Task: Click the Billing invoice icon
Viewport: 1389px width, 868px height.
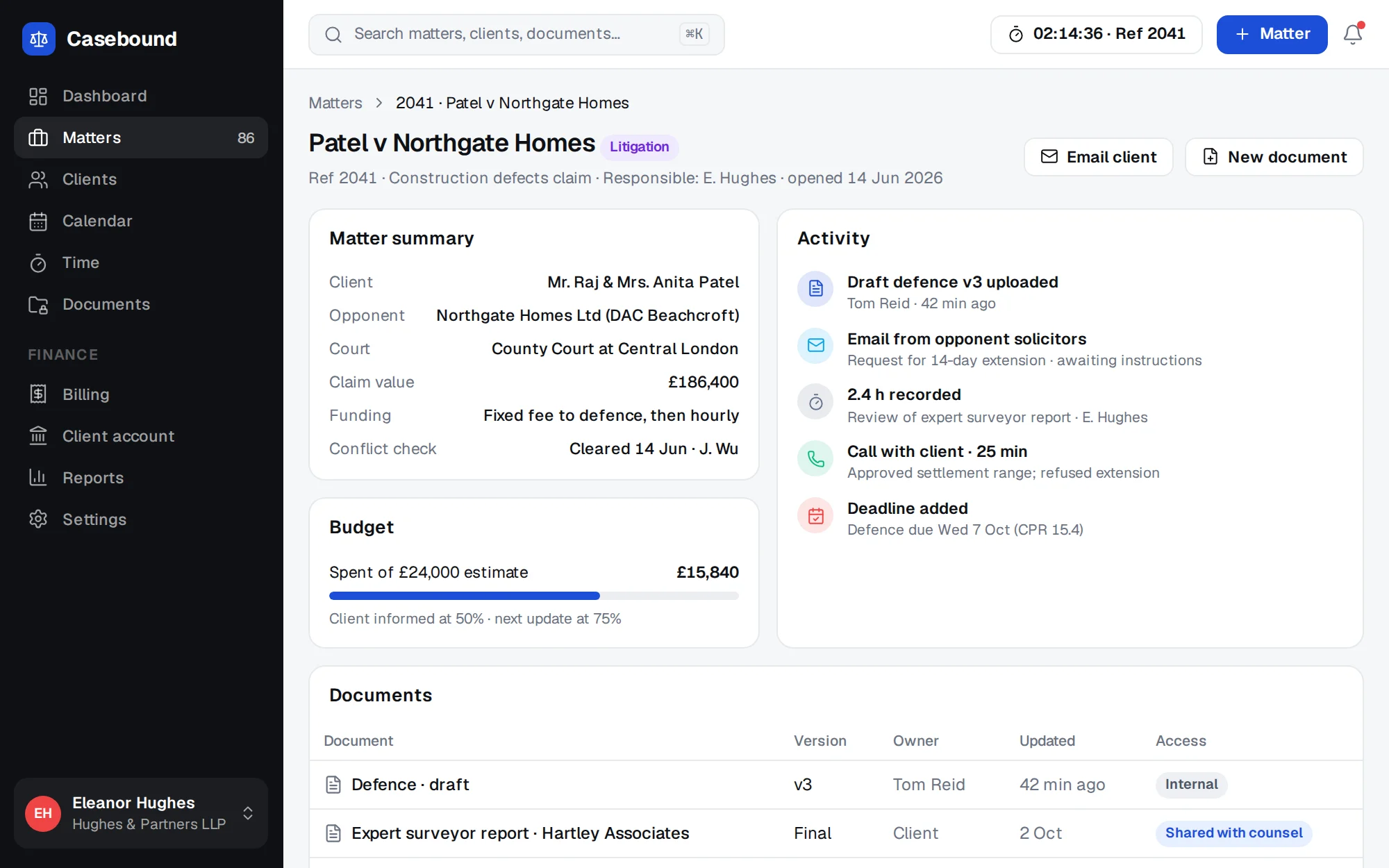Action: click(x=38, y=394)
